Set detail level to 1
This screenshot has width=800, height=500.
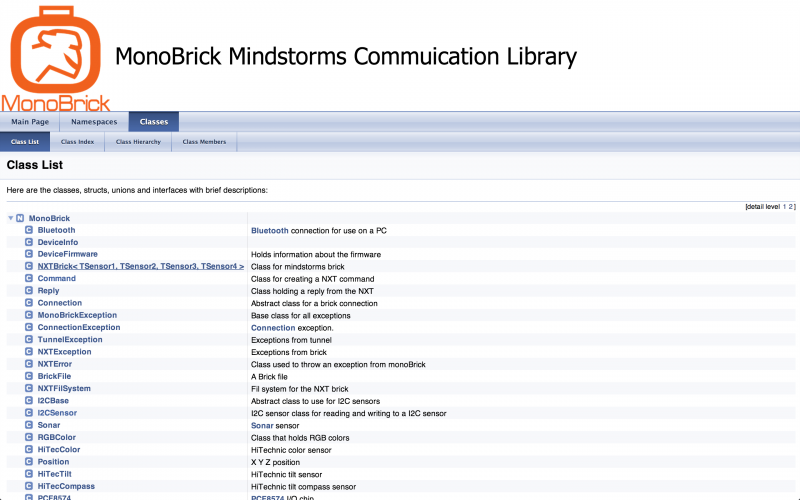coord(784,206)
